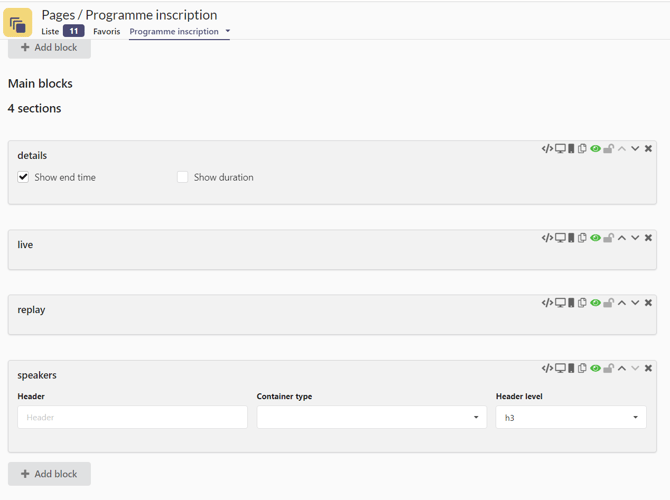The image size is (670, 500).
Task: Click mobile display icon on replay block
Action: pyautogui.click(x=571, y=303)
